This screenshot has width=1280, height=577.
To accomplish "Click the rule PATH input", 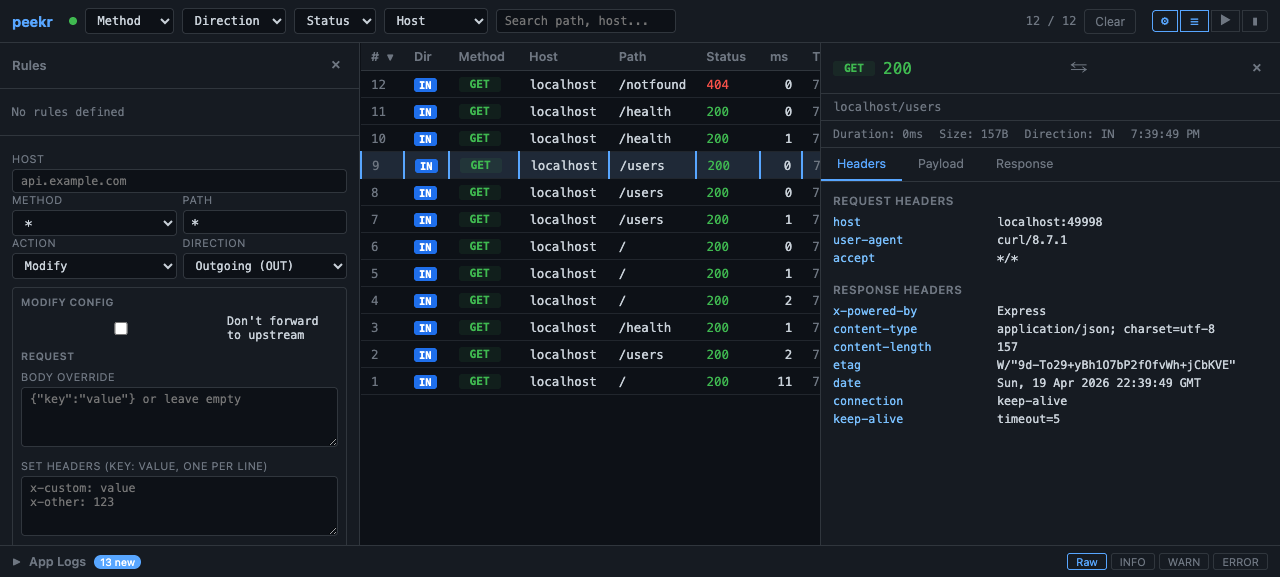I will click(x=265, y=223).
